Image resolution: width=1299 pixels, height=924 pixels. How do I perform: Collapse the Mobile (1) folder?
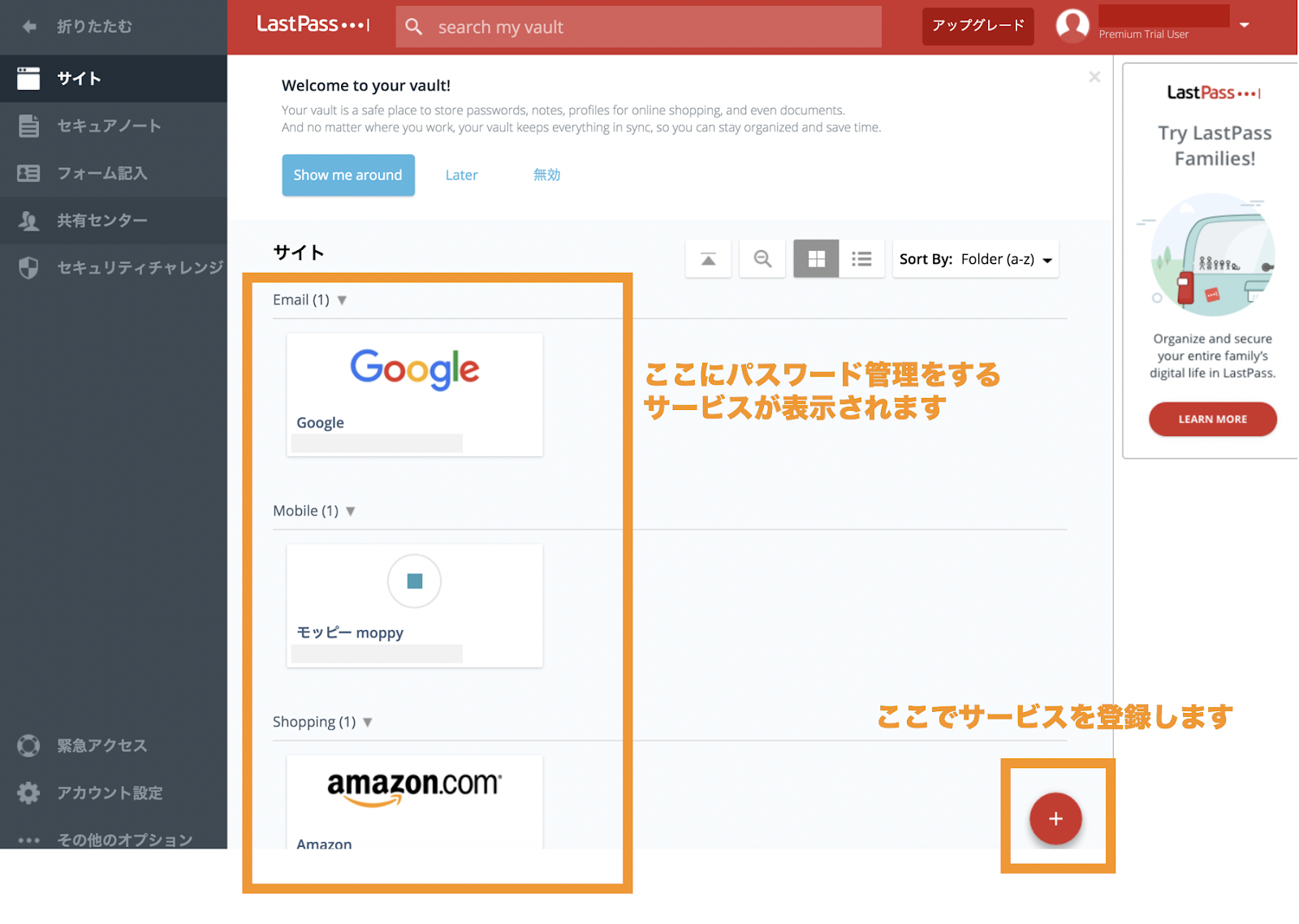click(351, 512)
